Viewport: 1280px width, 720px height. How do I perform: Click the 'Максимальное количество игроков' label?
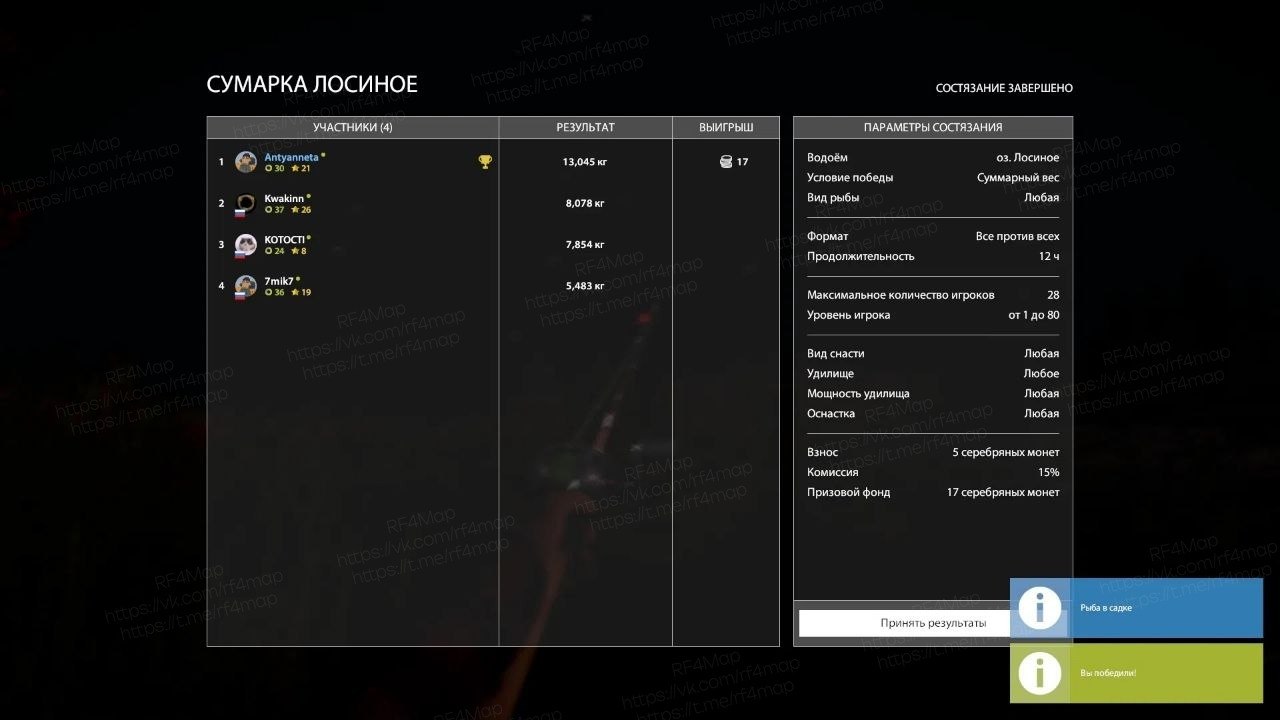click(901, 296)
